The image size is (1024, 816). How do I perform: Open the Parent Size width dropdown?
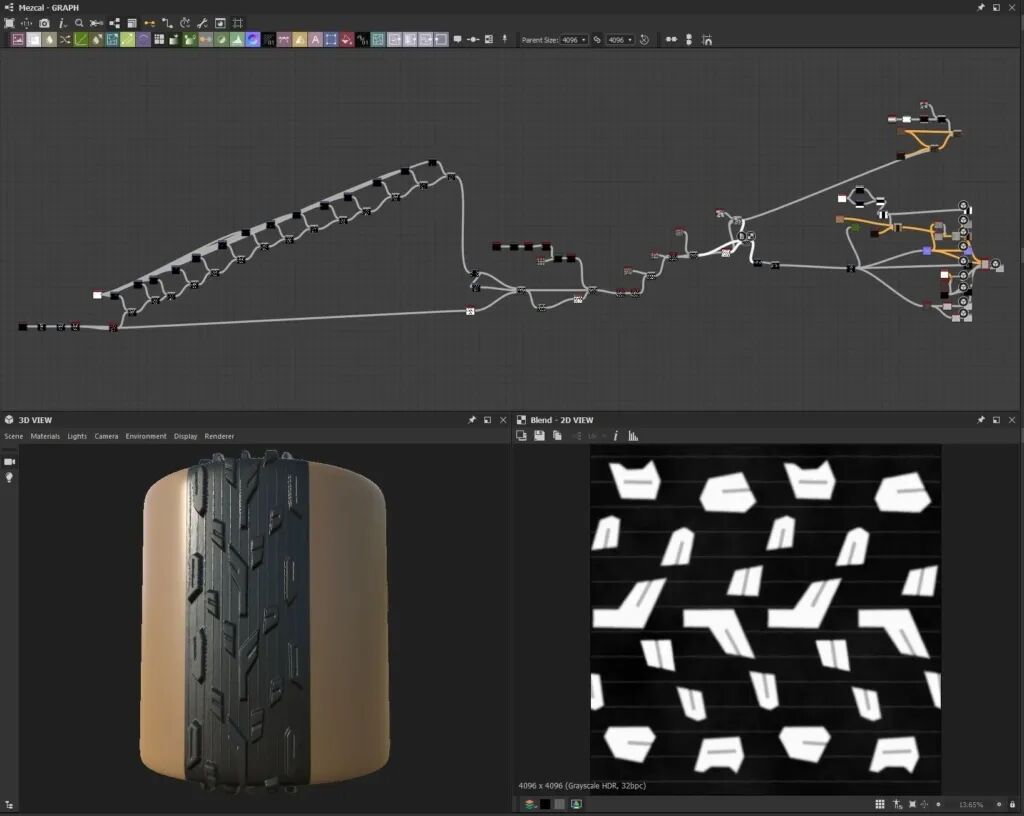574,40
